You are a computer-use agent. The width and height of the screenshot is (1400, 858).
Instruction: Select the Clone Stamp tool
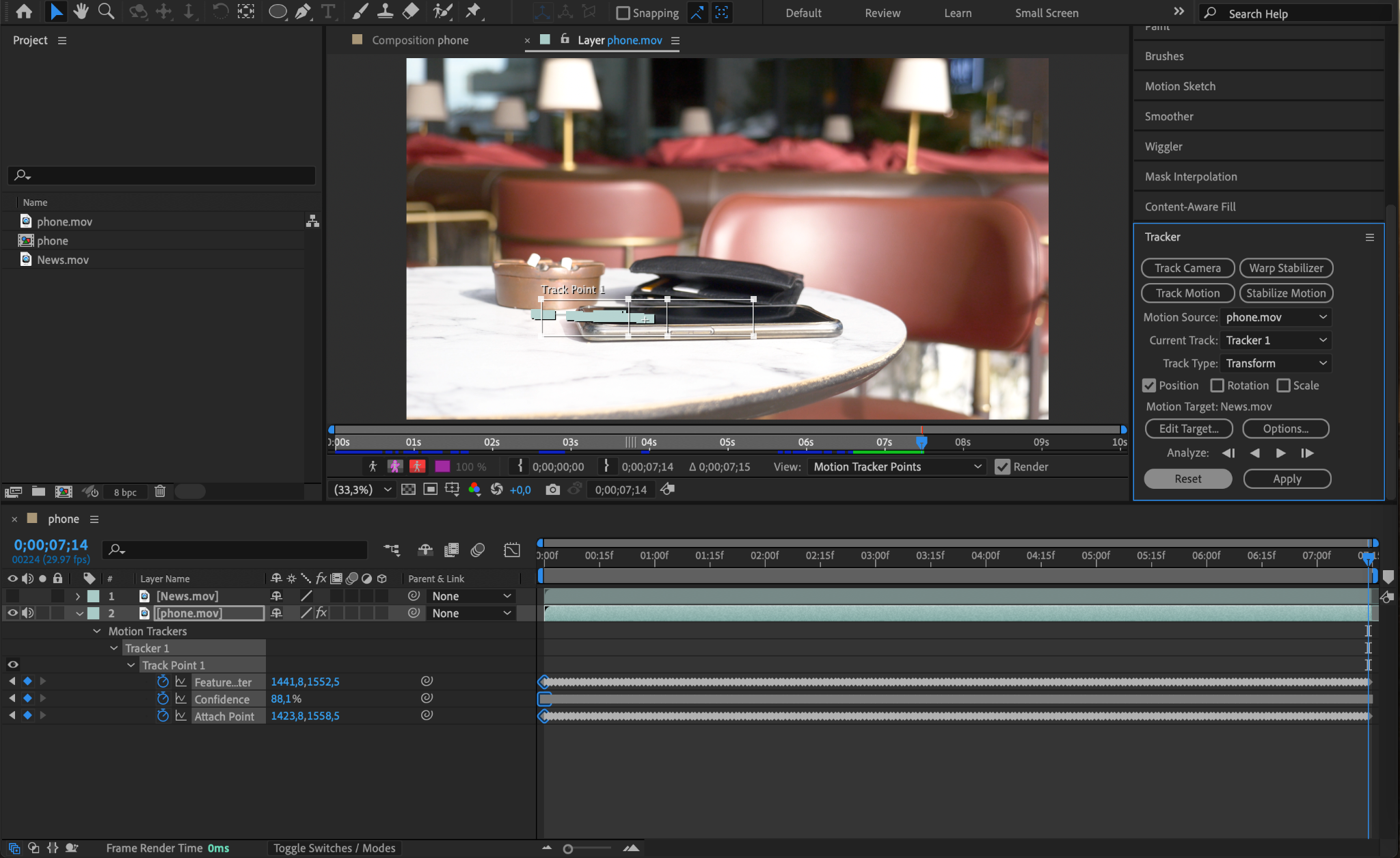click(x=385, y=12)
